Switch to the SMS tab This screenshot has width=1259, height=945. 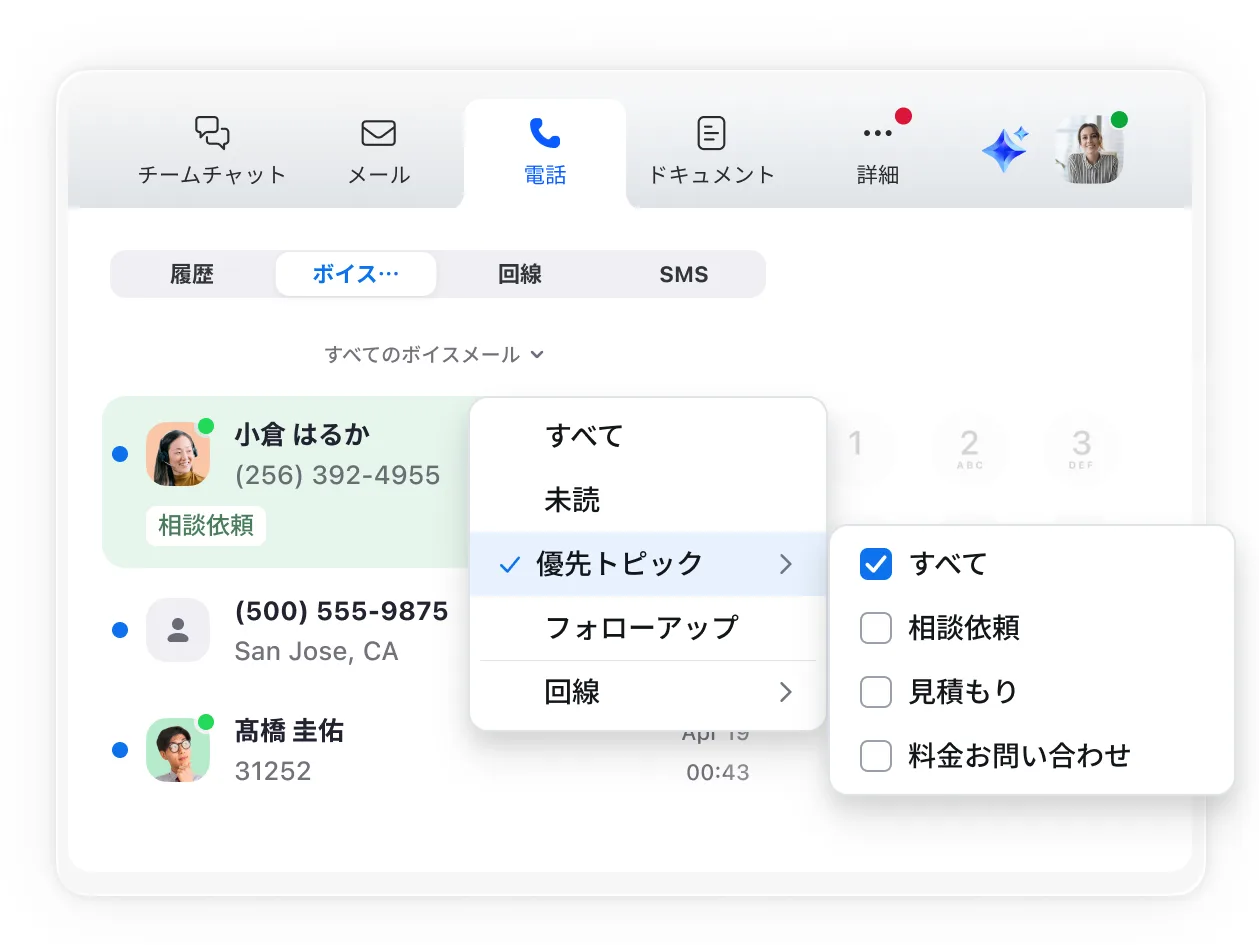click(684, 274)
